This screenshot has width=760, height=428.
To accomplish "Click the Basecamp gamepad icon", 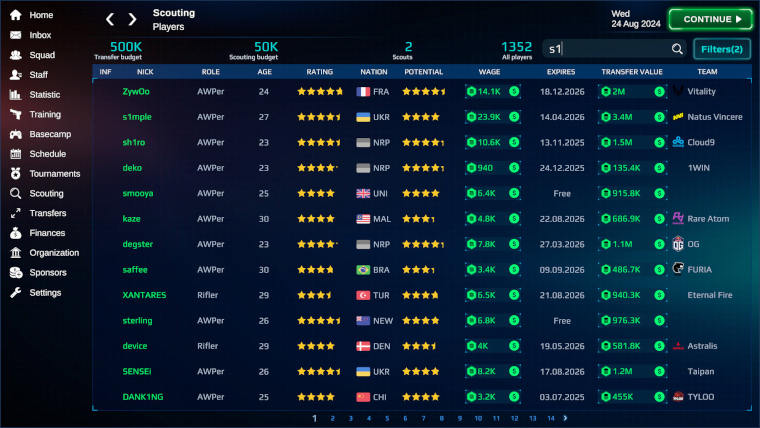I will (16, 134).
